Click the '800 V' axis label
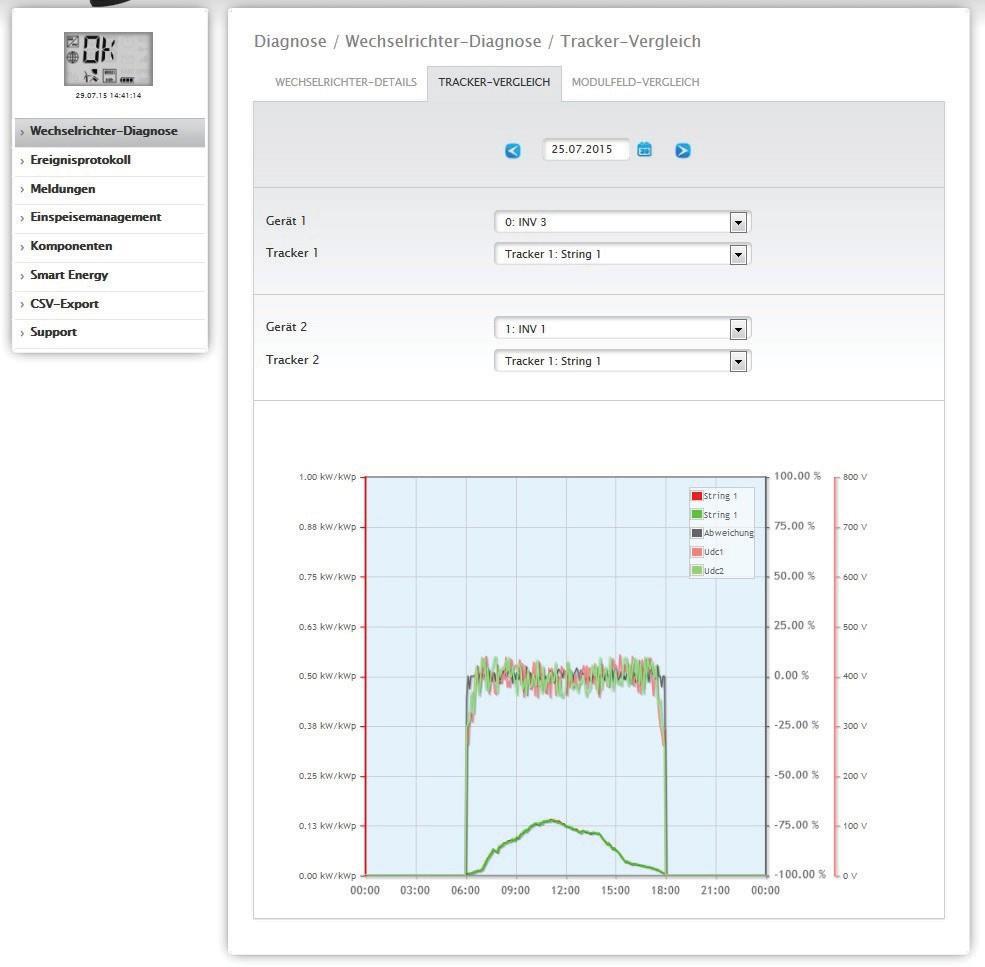 [x=854, y=477]
